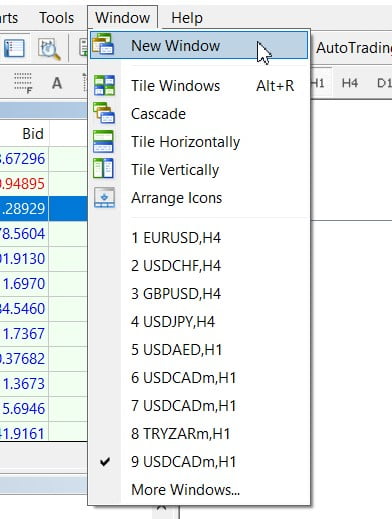Select the Fibonacci retracement tool icon
The height and width of the screenshot is (519, 392).
coord(23,83)
